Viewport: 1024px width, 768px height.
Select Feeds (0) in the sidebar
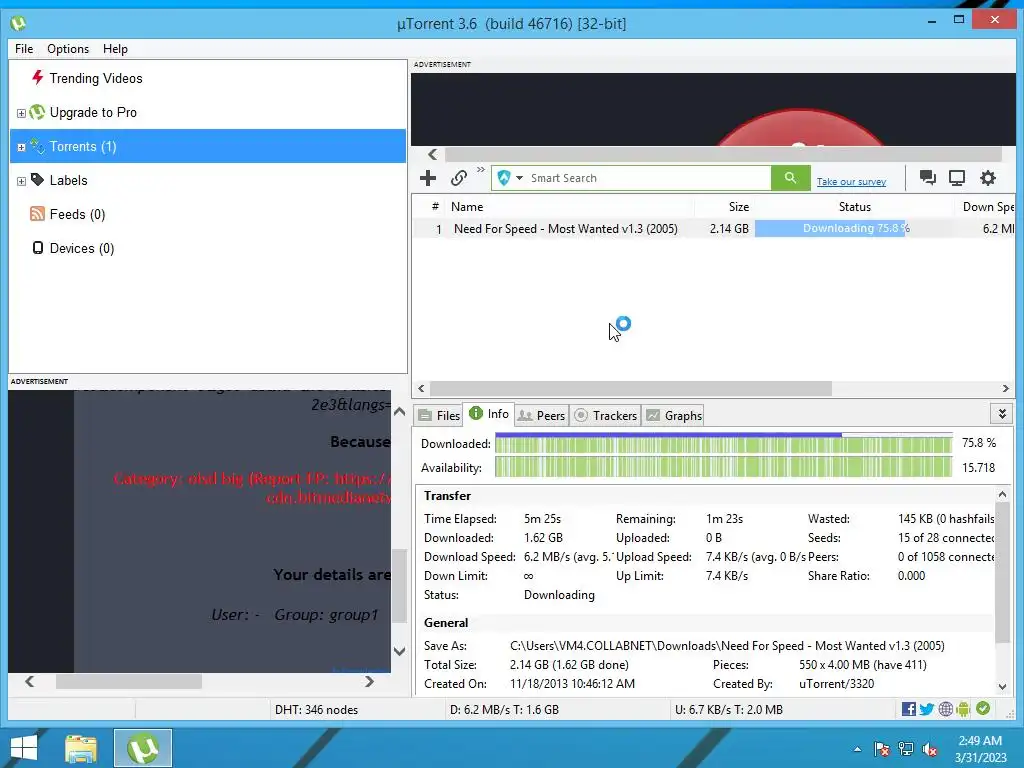78,214
